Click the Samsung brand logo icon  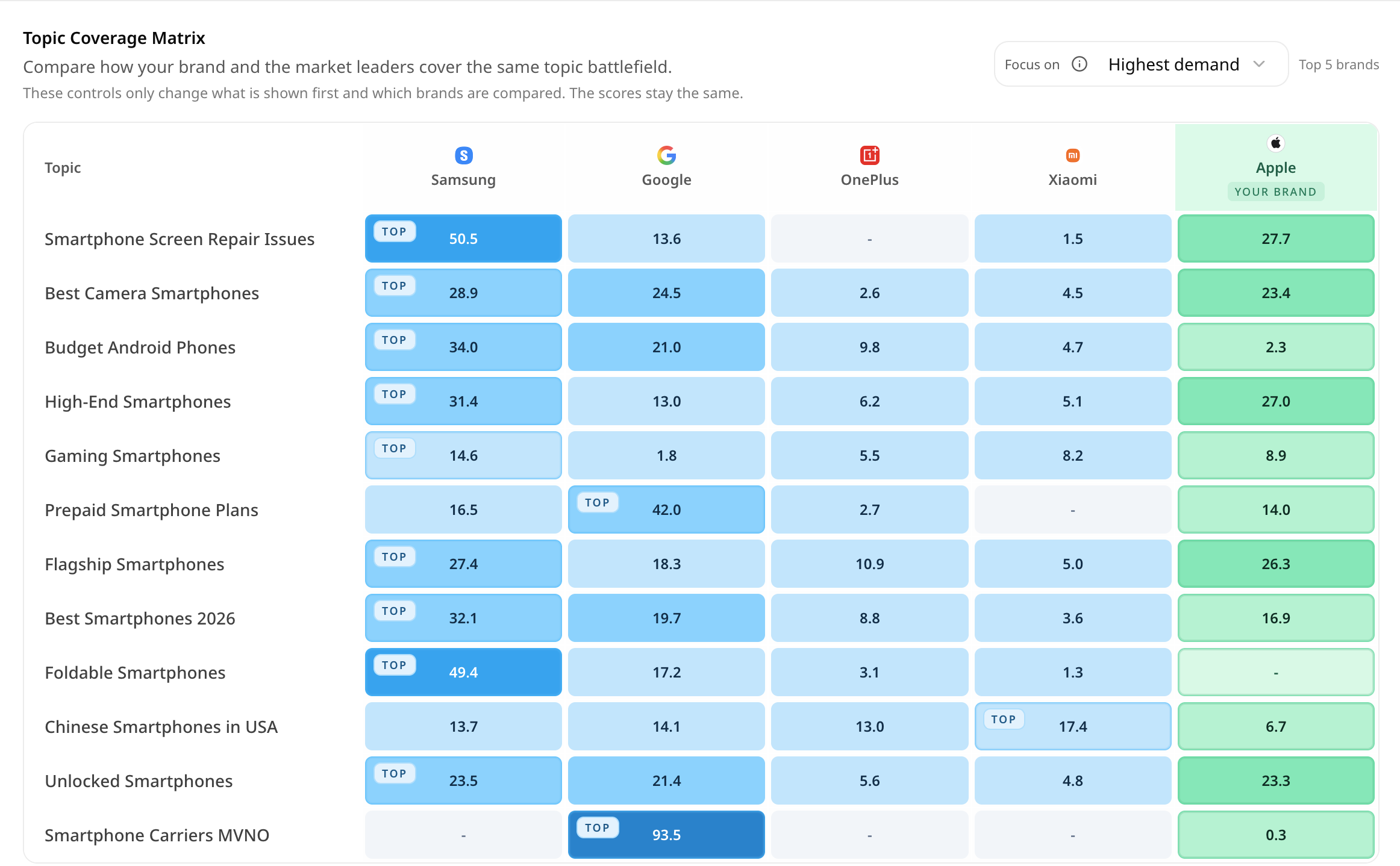coord(463,155)
